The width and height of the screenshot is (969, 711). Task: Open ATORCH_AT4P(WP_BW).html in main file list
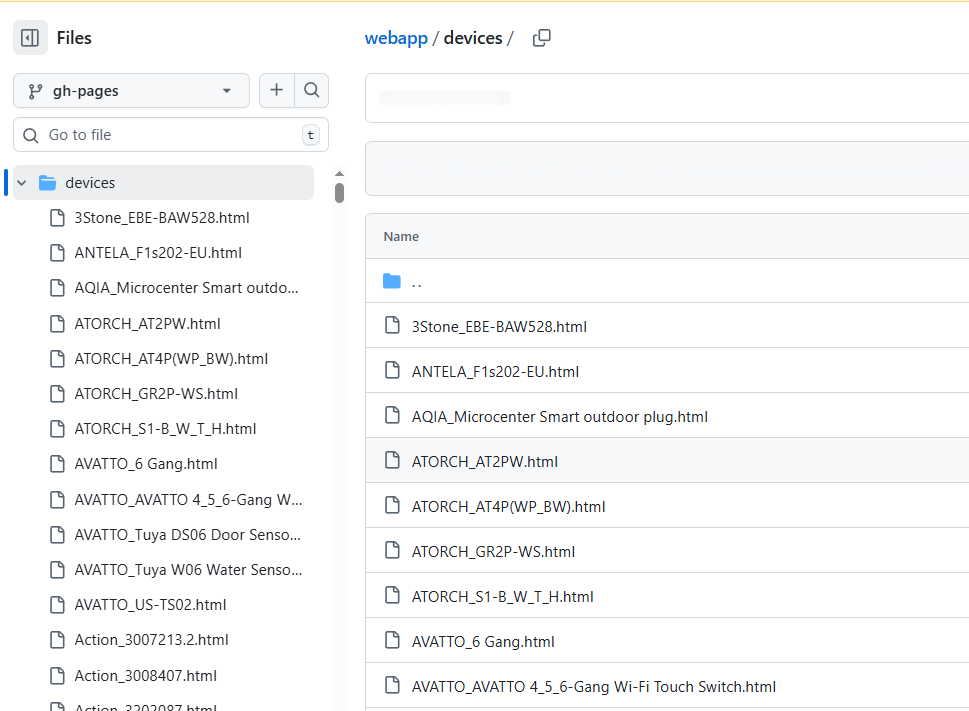coord(509,507)
